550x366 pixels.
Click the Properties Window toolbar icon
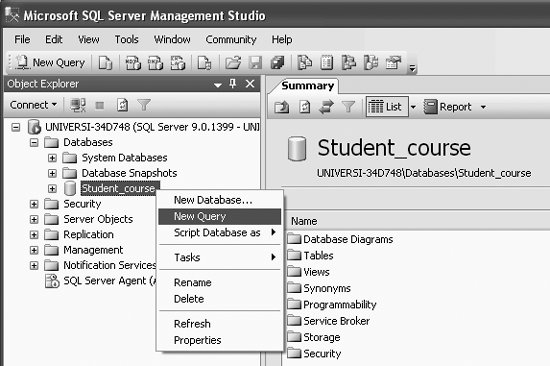(393, 63)
